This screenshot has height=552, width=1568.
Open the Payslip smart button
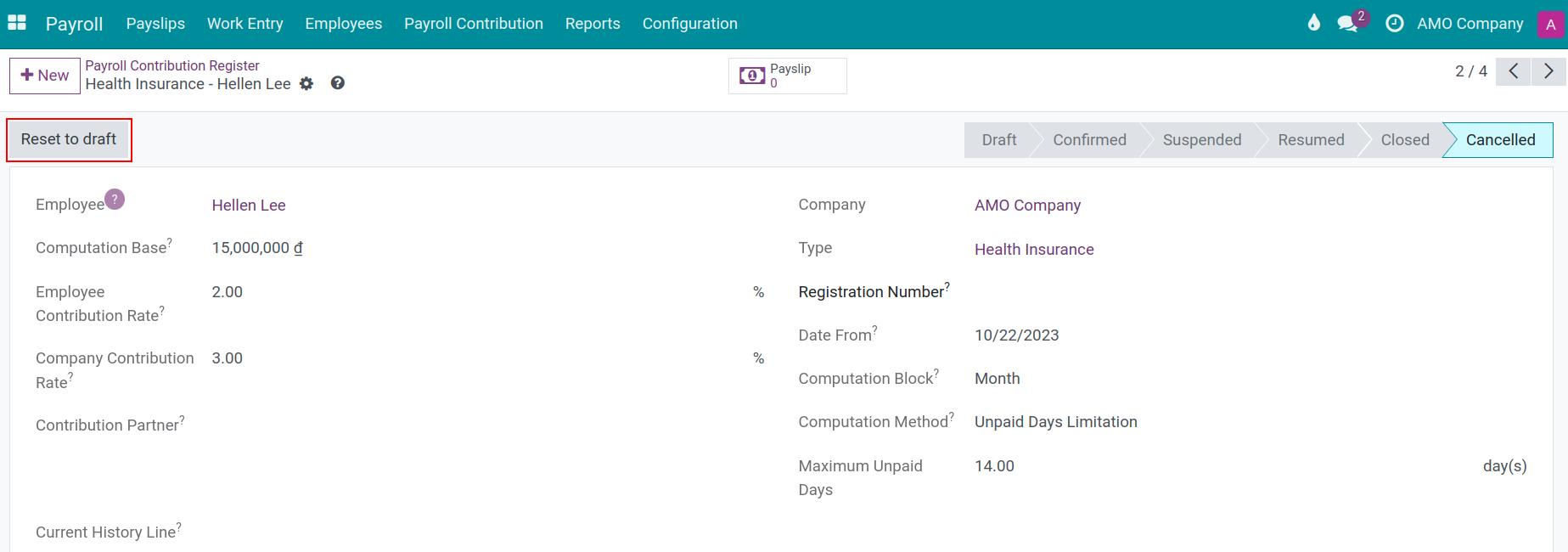pyautogui.click(x=787, y=76)
